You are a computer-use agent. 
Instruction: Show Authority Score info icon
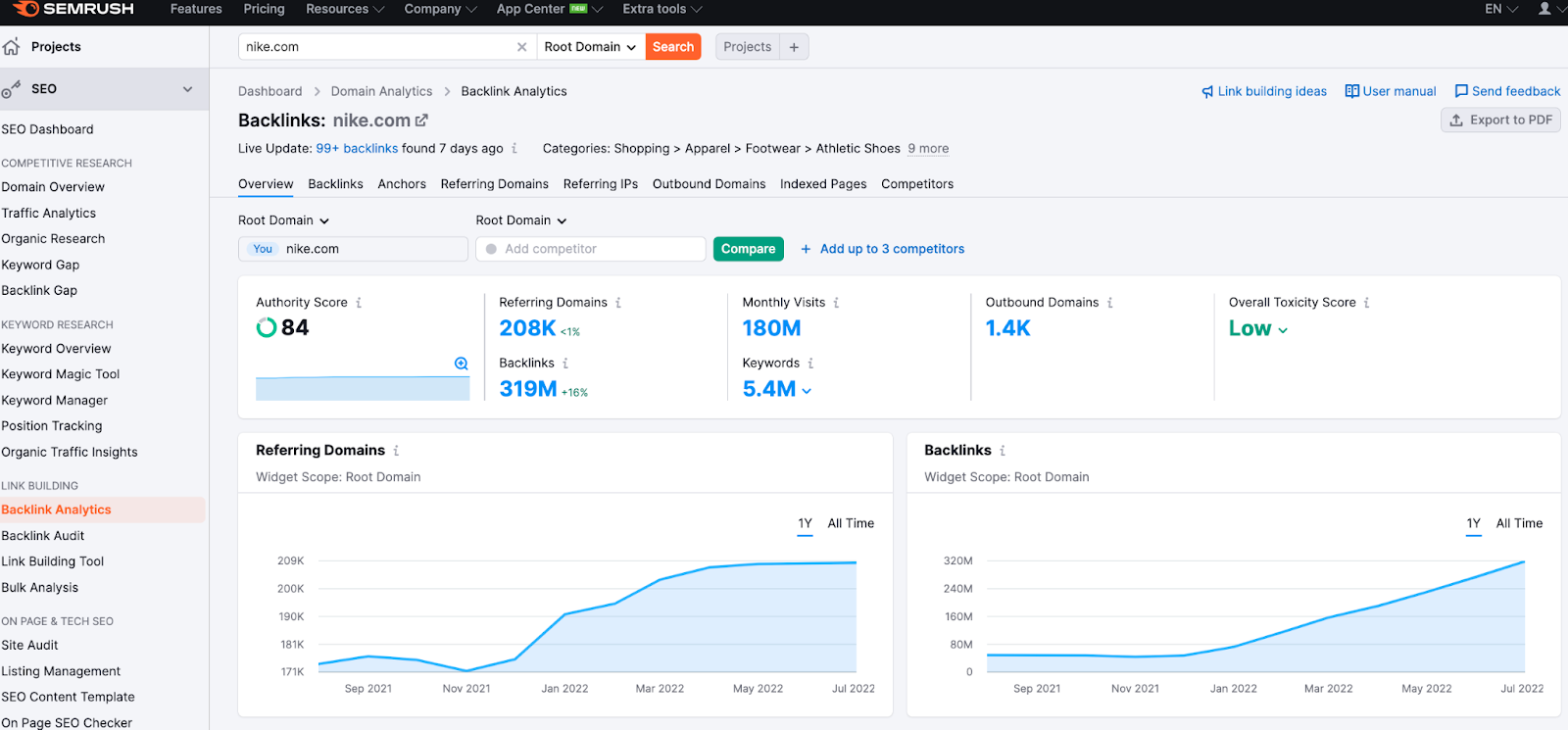click(x=359, y=303)
